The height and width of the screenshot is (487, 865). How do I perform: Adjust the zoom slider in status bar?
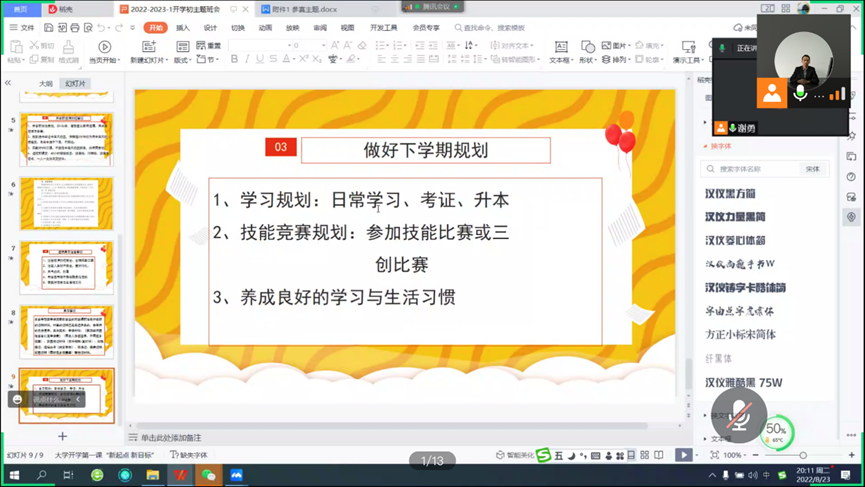tap(802, 455)
